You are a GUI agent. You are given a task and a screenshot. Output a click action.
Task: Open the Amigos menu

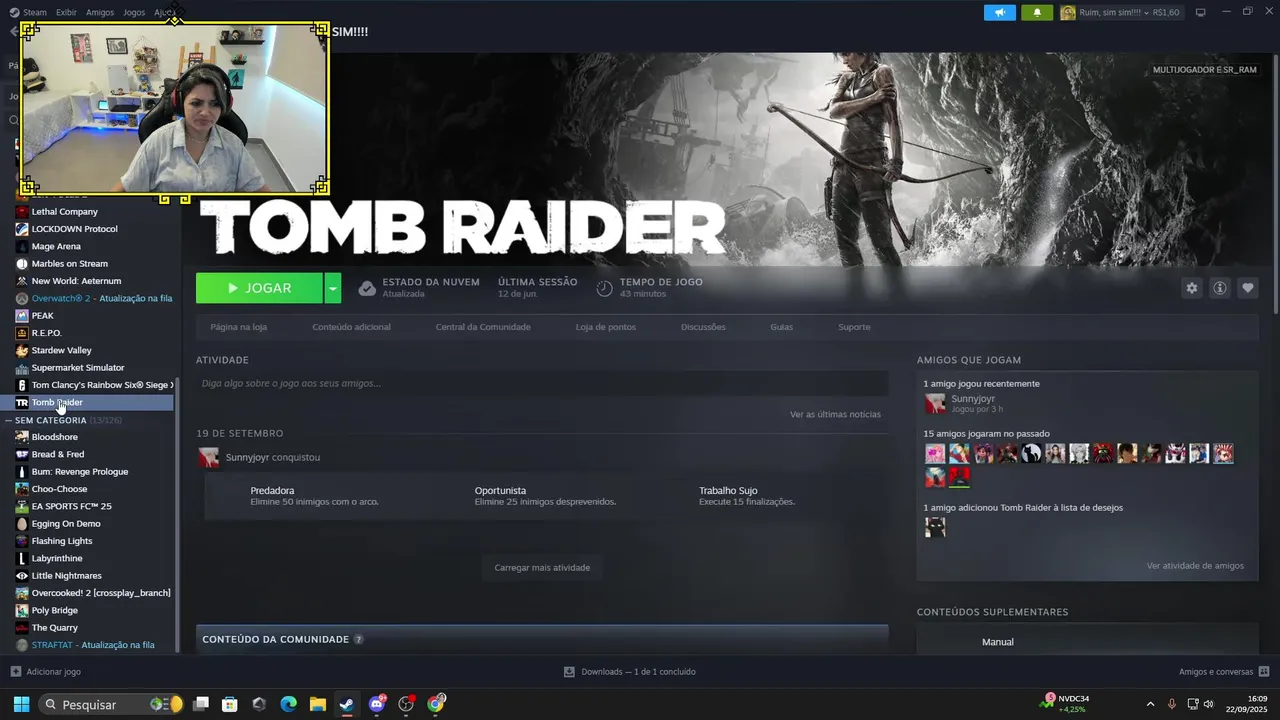(100, 12)
